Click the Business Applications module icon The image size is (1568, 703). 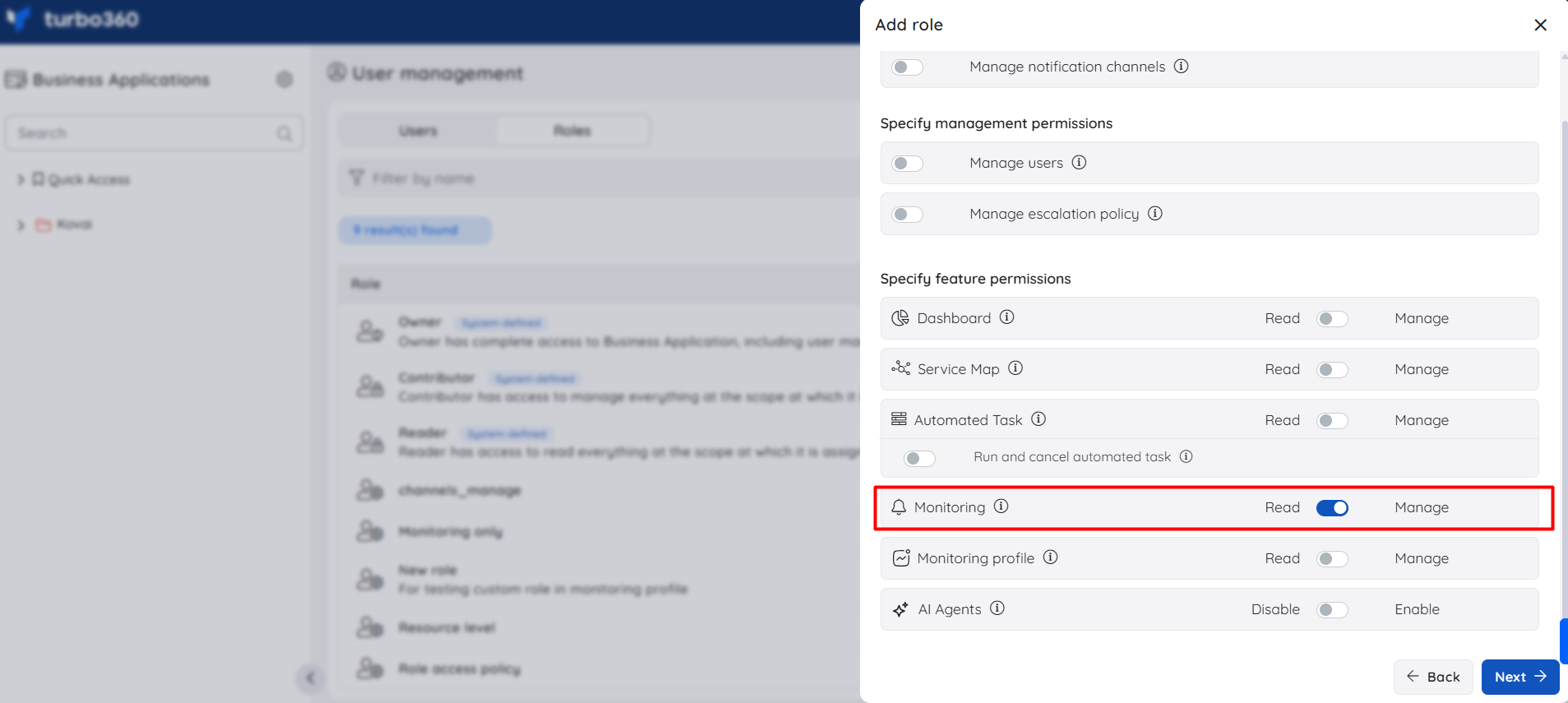[15, 79]
